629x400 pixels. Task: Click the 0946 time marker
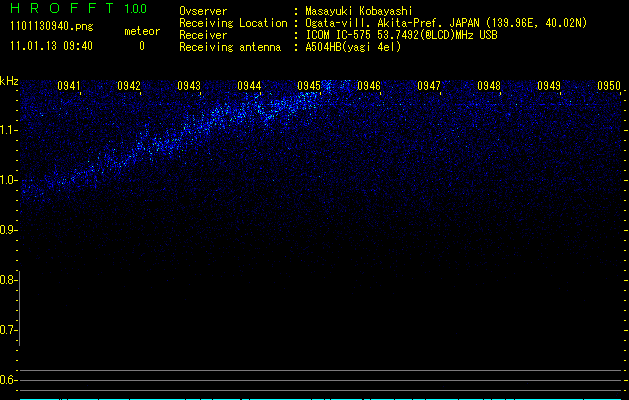pyautogui.click(x=369, y=86)
